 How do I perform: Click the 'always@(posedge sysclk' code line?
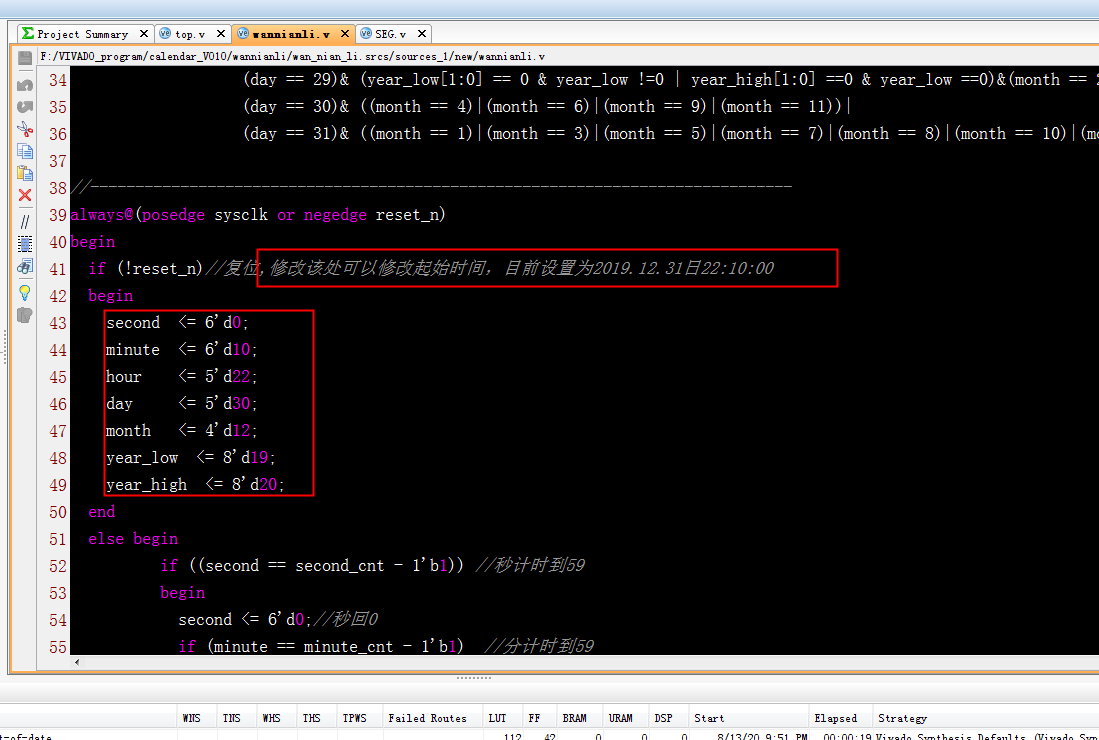click(x=258, y=214)
